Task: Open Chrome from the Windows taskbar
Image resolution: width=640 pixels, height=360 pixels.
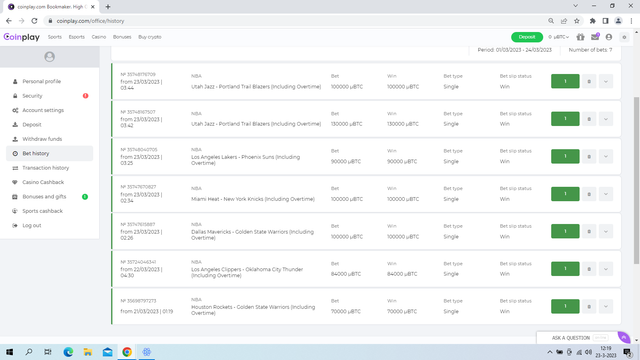Action: point(127,352)
